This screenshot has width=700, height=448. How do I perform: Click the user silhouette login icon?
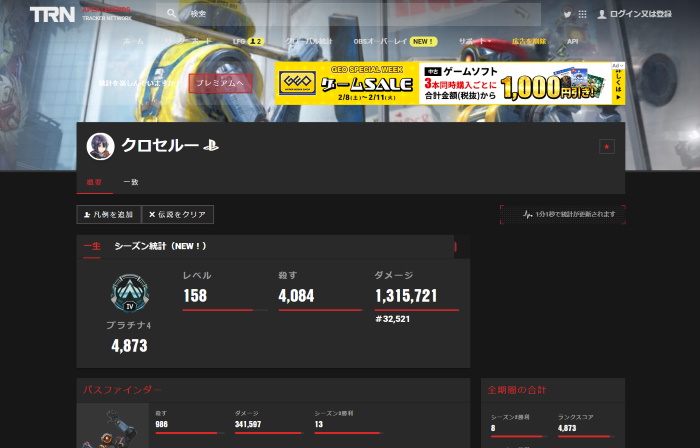tap(602, 14)
